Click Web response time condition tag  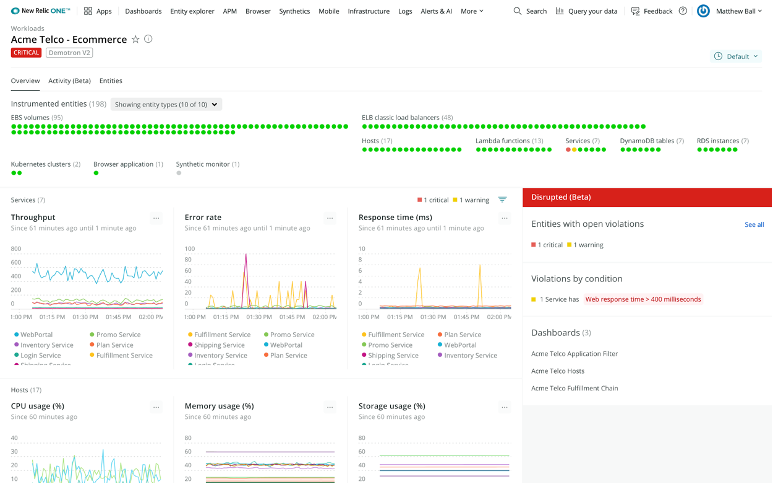point(643,299)
